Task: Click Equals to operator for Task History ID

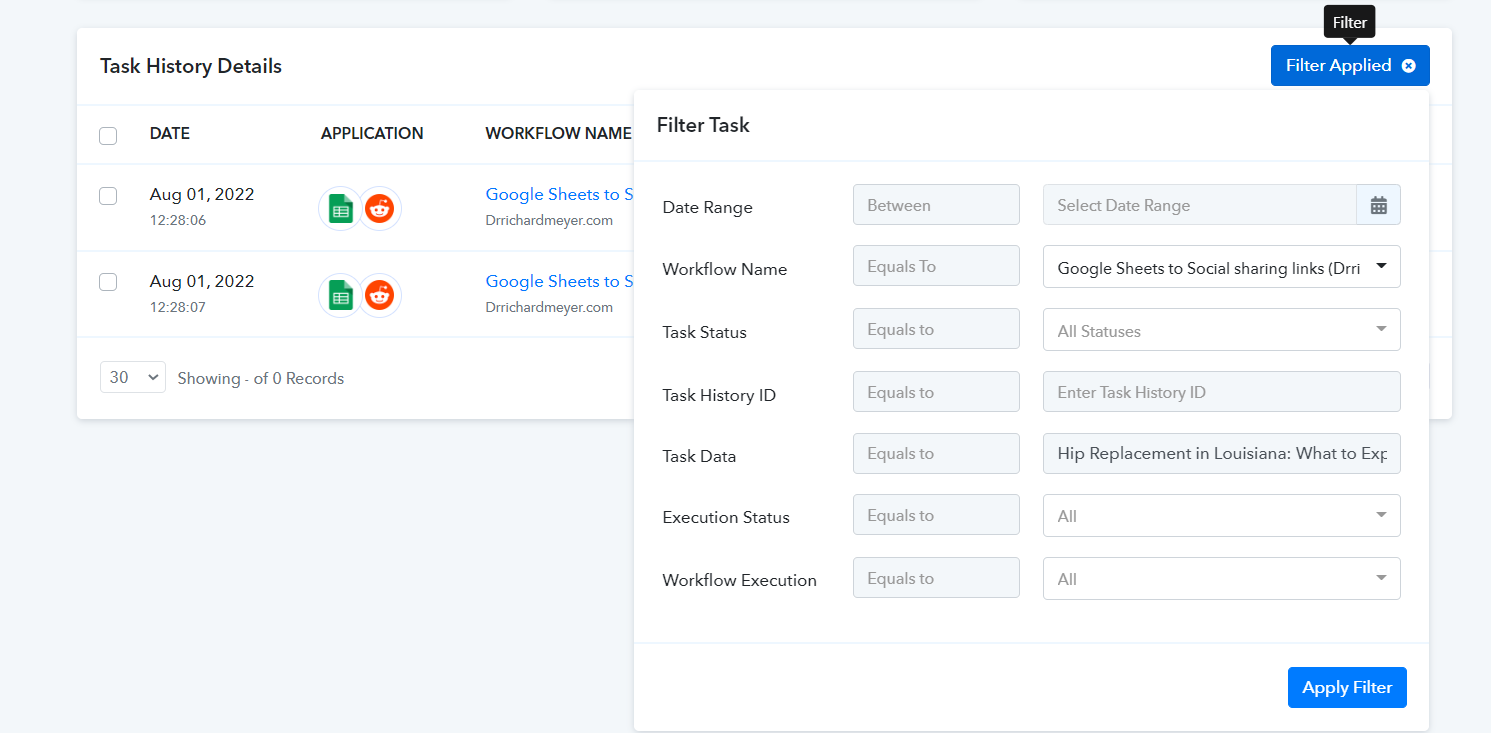Action: click(x=936, y=392)
